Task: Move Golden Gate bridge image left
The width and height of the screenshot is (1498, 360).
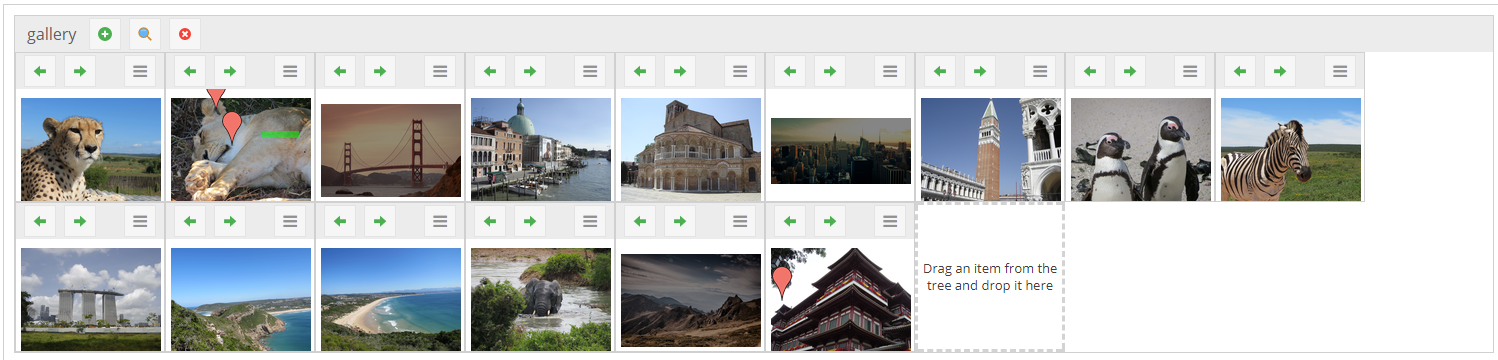Action: pyautogui.click(x=340, y=71)
